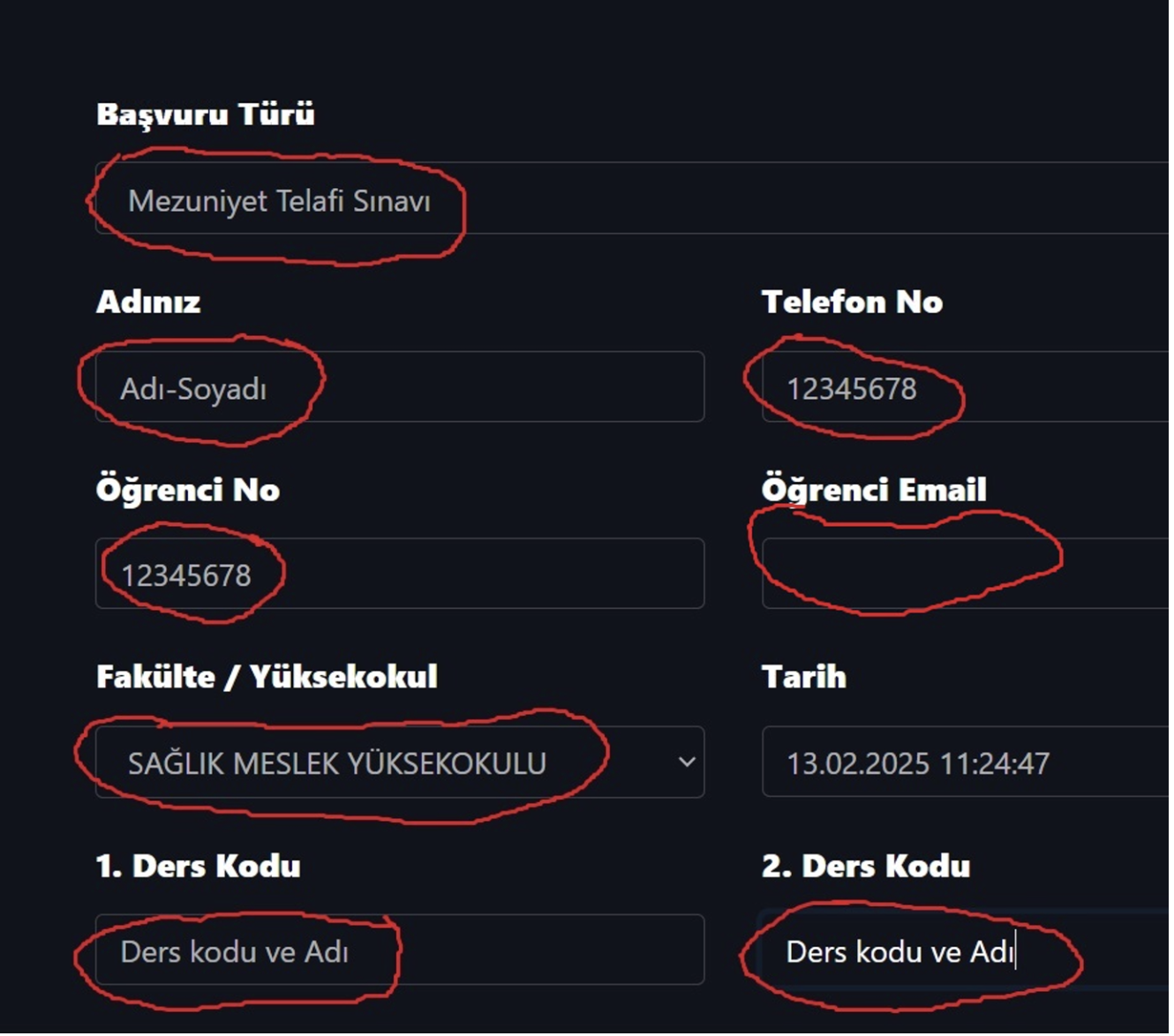Screen dimensions: 1174x1036
Task: Click the Başvuru Türü label
Action: pos(206,114)
